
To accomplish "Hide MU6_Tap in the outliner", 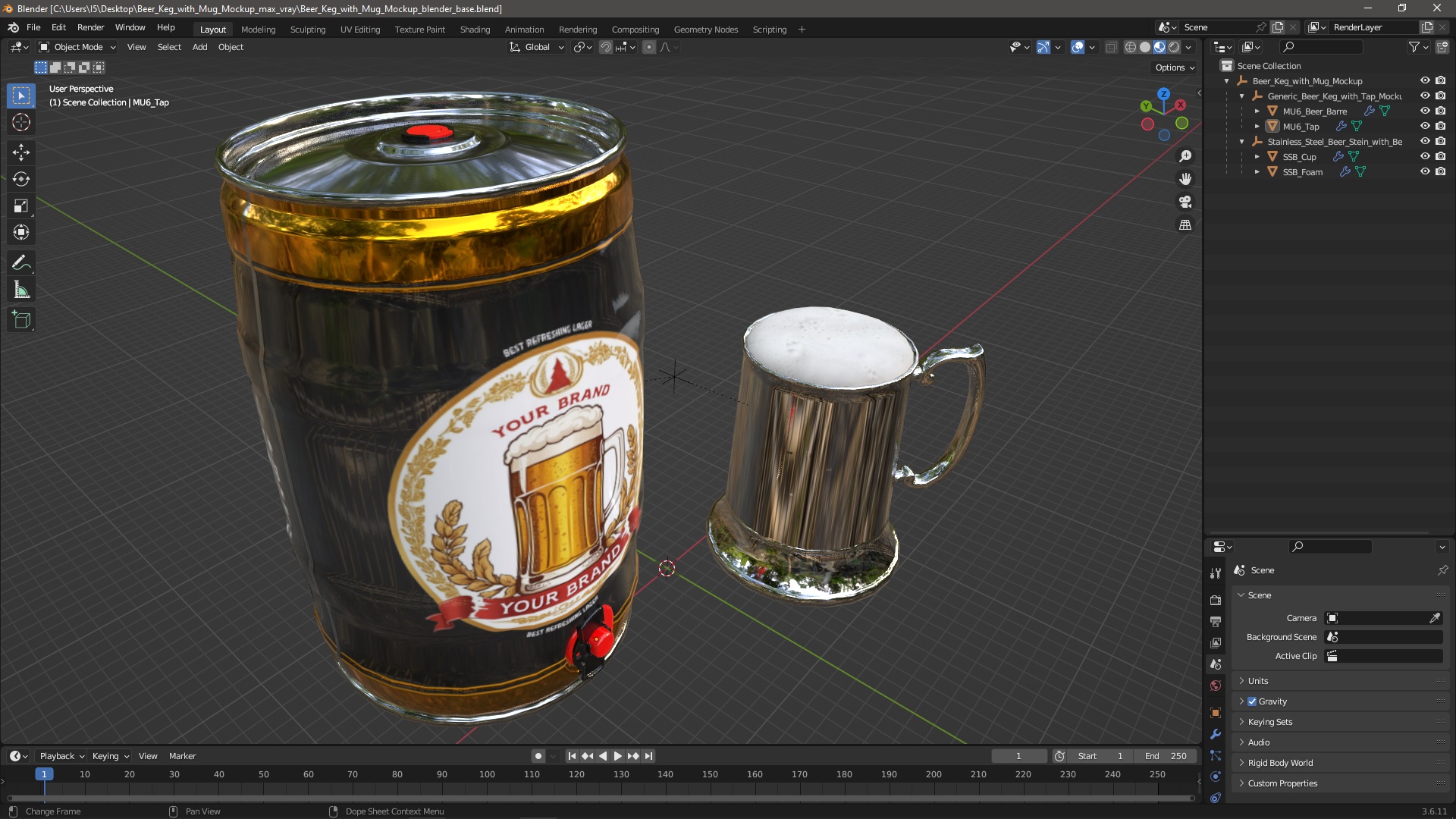I will tap(1425, 126).
